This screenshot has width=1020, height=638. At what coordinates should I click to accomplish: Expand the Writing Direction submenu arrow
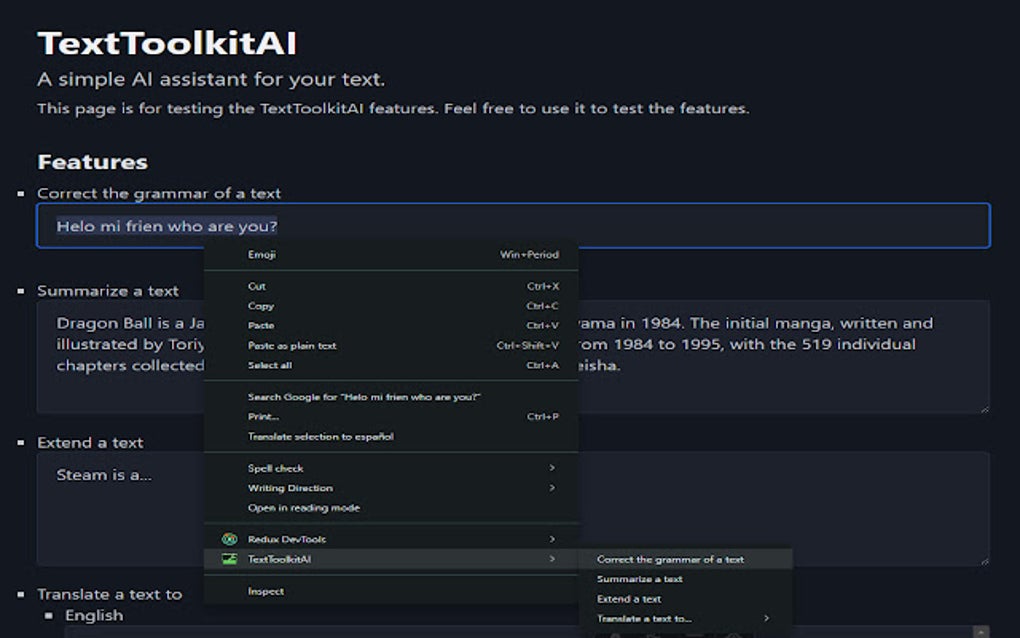click(552, 488)
